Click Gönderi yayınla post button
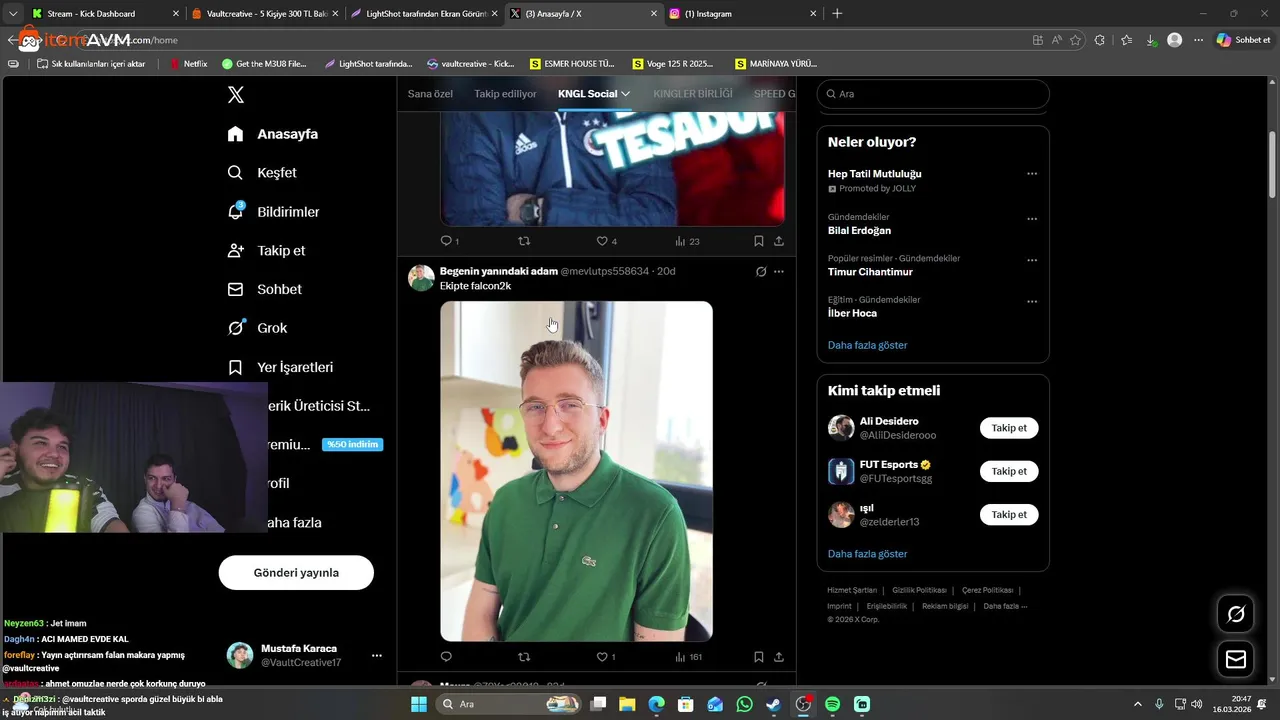Screen dimensions: 1280x720 (296, 573)
